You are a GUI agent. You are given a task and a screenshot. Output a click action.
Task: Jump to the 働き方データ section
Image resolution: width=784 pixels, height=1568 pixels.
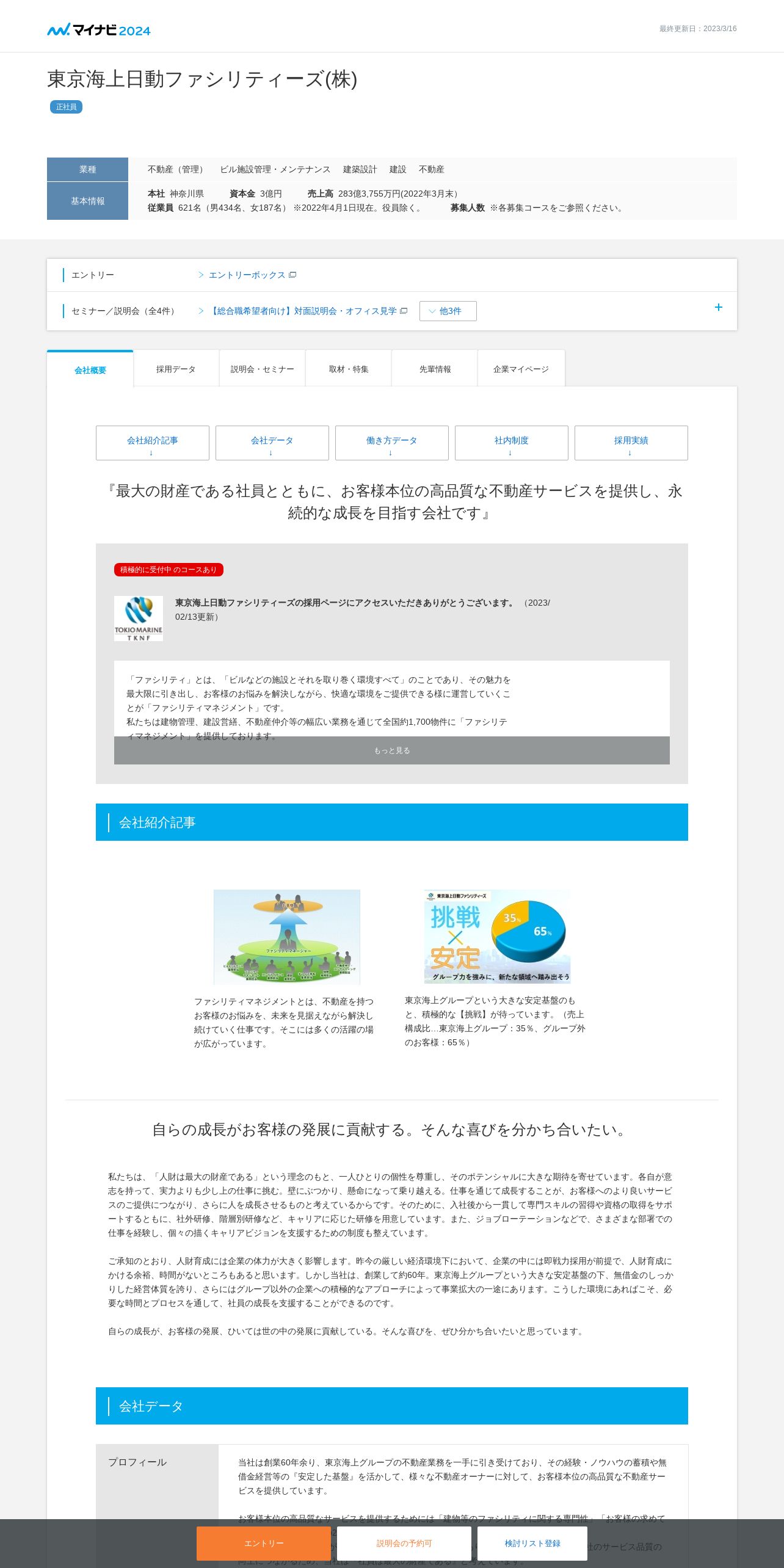392,443
